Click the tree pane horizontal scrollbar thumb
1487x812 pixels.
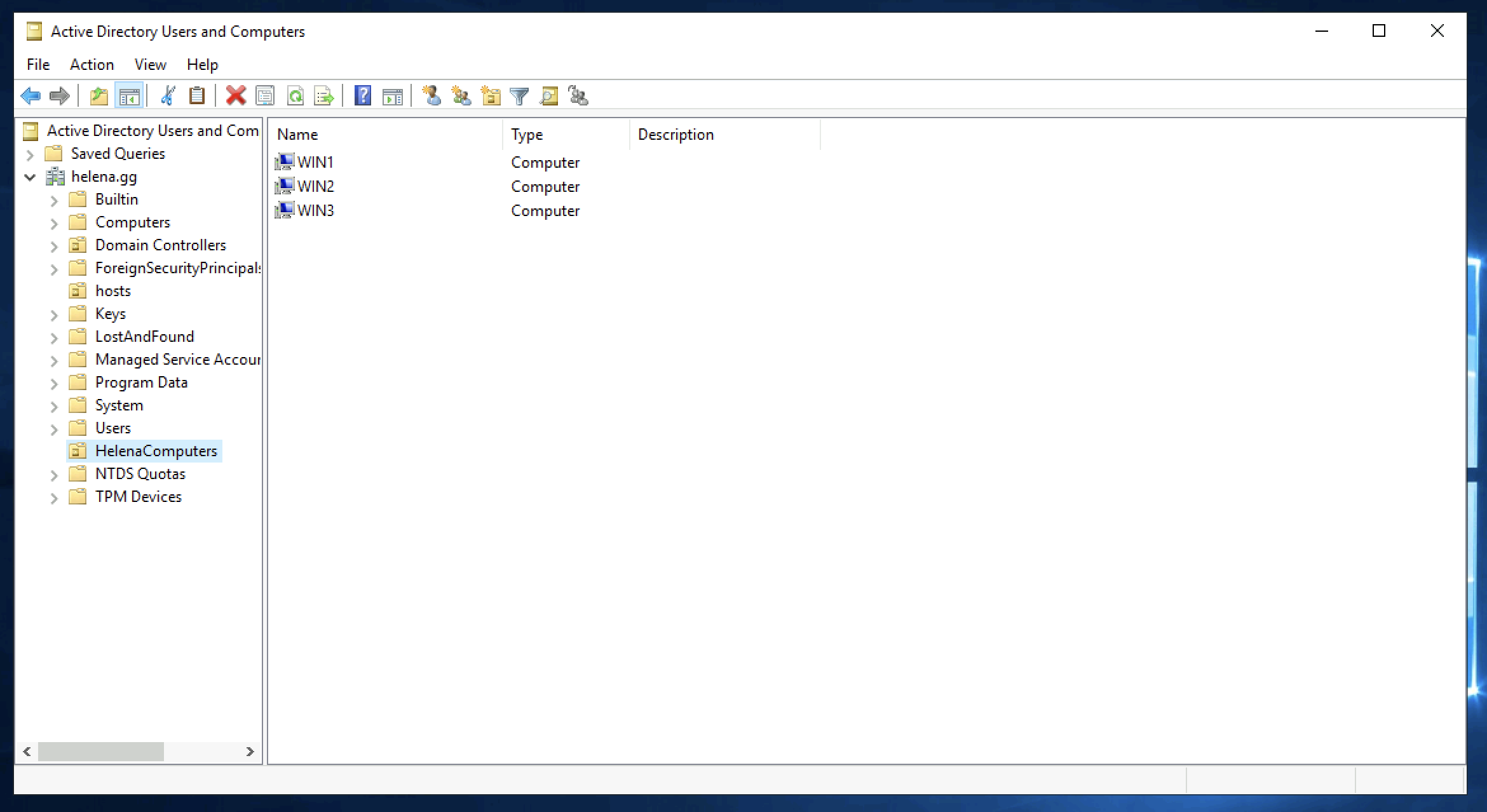point(100,752)
